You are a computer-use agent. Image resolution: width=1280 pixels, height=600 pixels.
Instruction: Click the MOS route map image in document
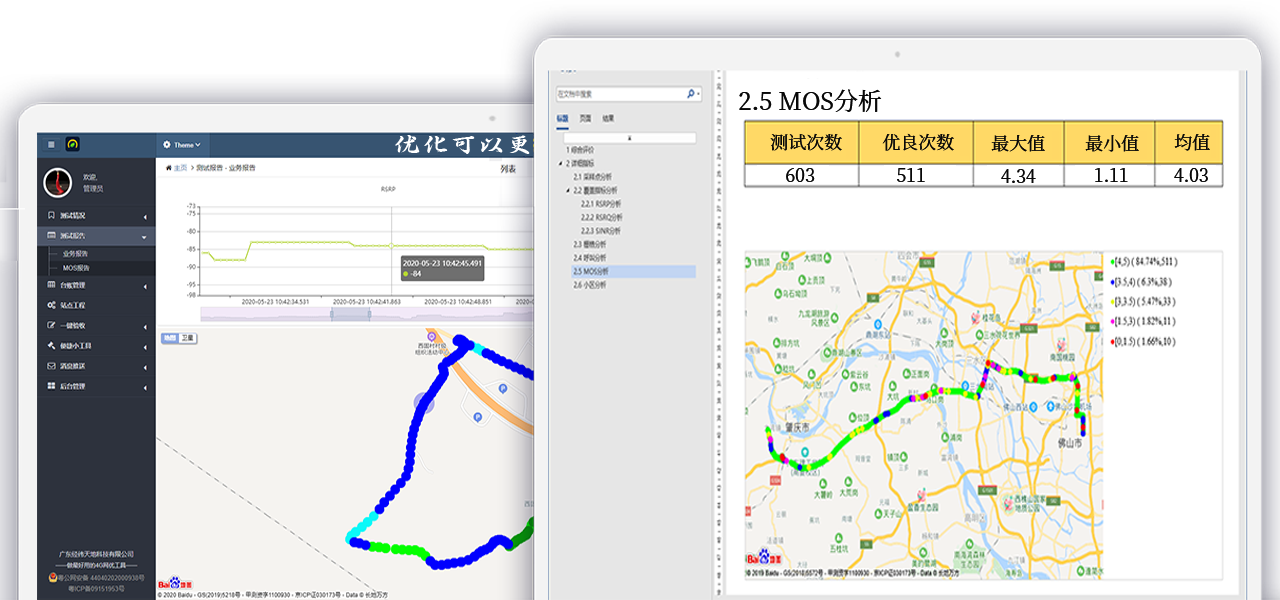point(924,415)
